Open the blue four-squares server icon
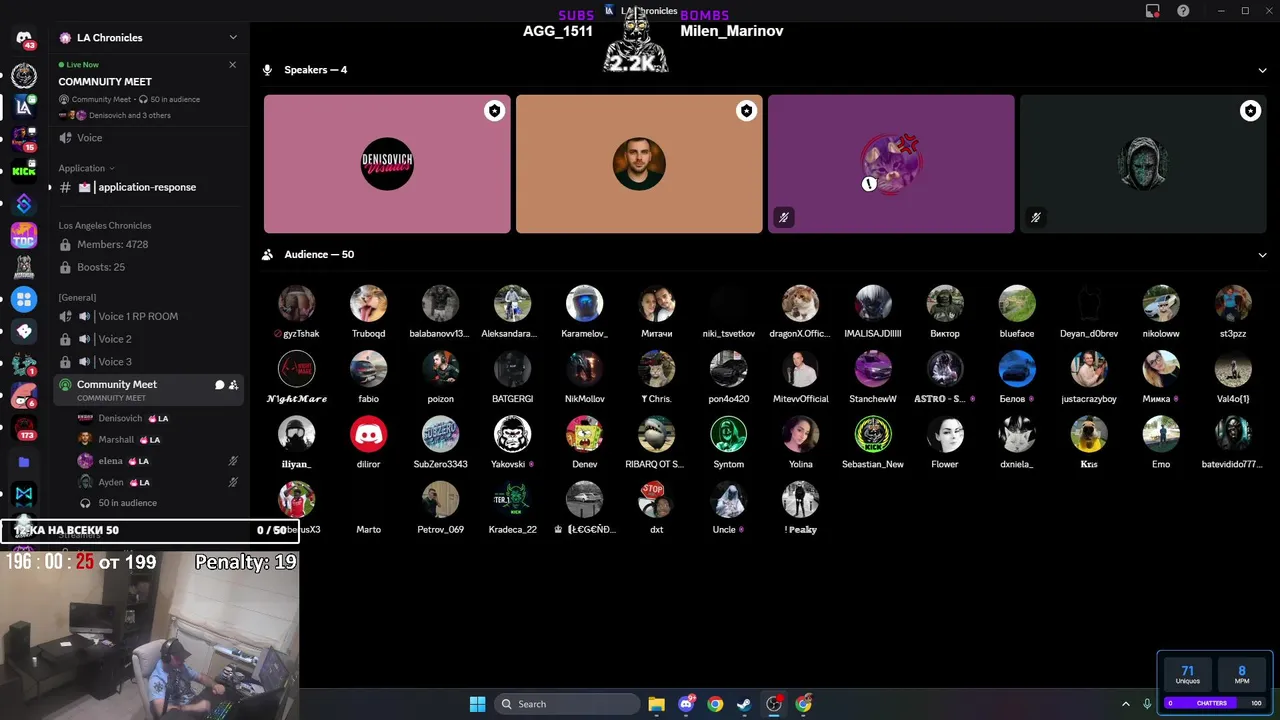Screen dimensions: 1280x720 coord(24,299)
